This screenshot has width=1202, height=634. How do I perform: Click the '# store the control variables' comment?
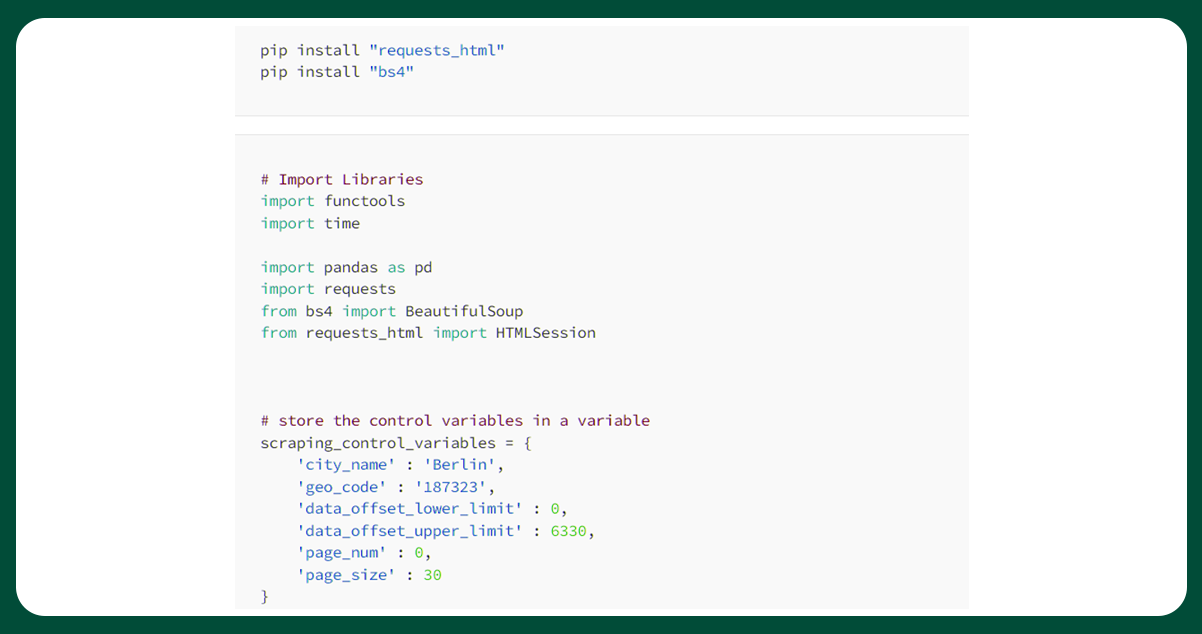455,421
